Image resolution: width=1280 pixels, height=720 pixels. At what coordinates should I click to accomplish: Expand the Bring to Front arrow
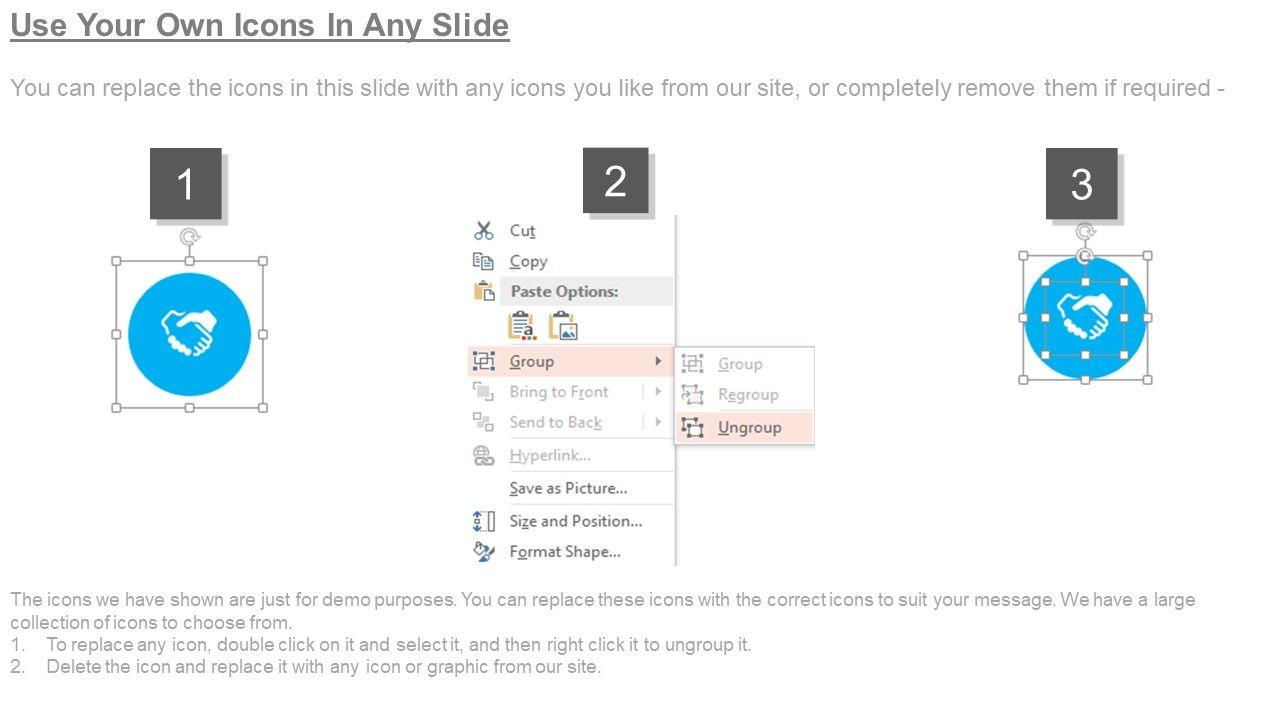[x=658, y=392]
